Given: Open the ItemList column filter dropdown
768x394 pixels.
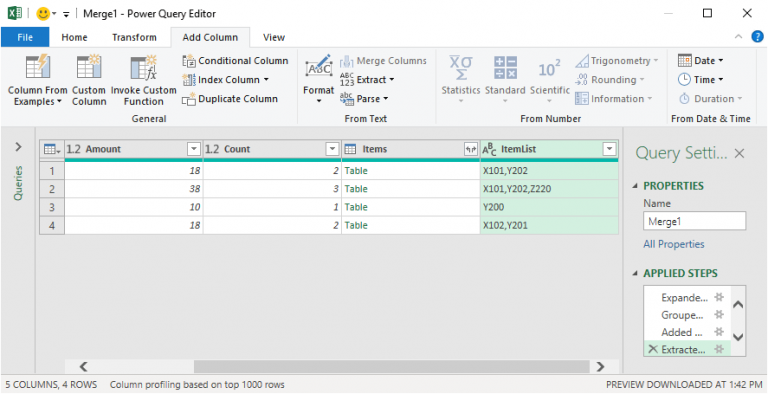Looking at the screenshot, I should (x=609, y=149).
